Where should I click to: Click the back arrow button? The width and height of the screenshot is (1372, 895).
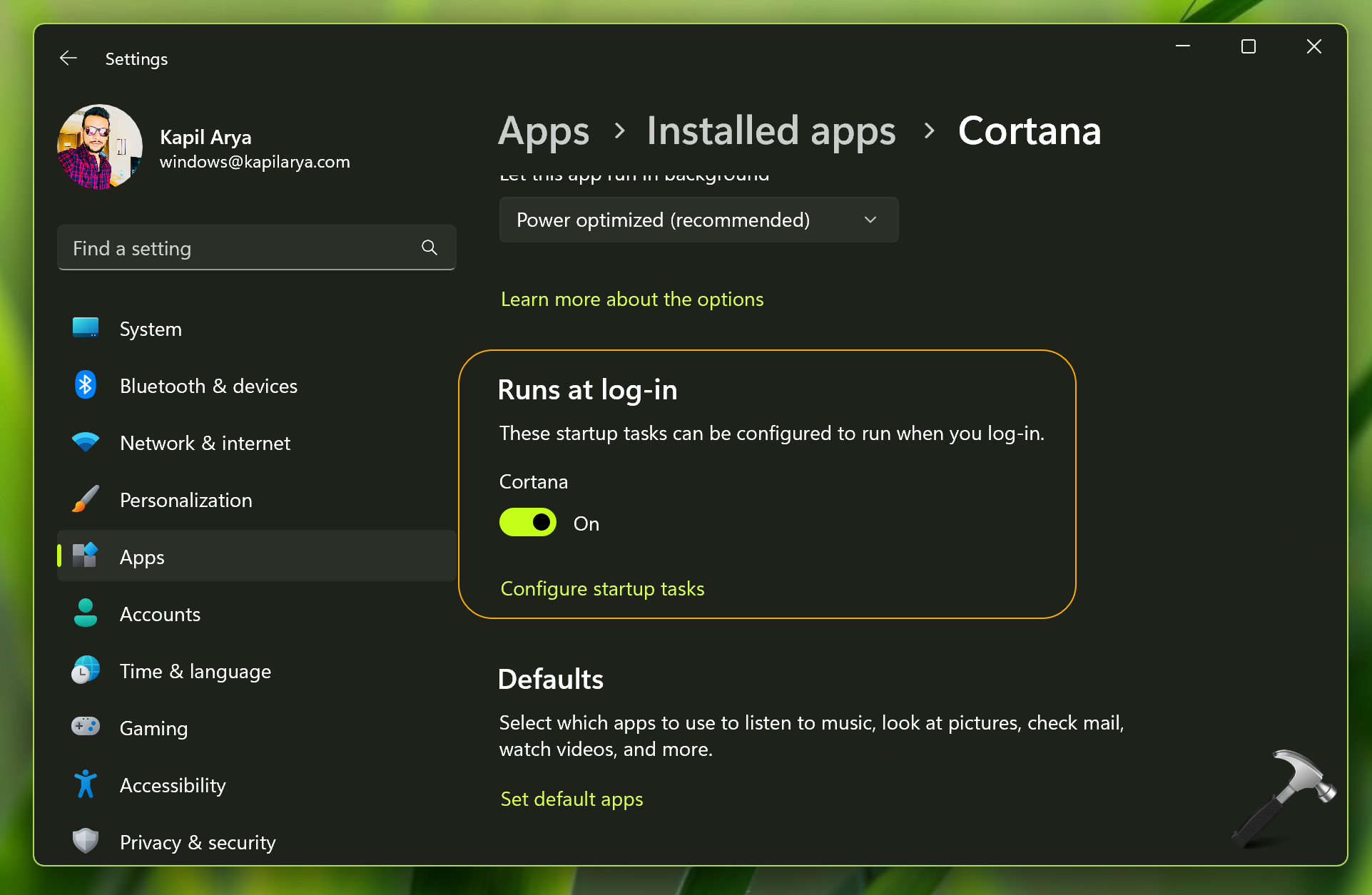68,58
